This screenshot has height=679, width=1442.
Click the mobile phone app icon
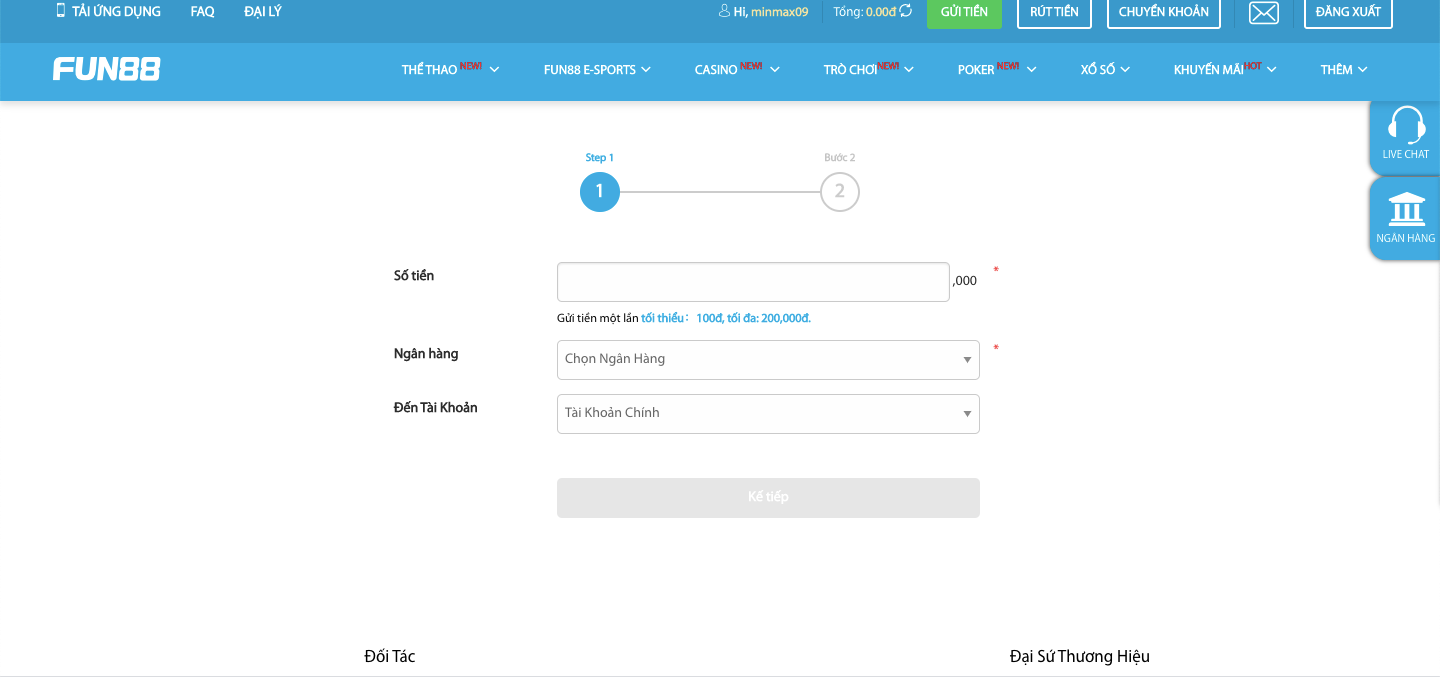[60, 11]
